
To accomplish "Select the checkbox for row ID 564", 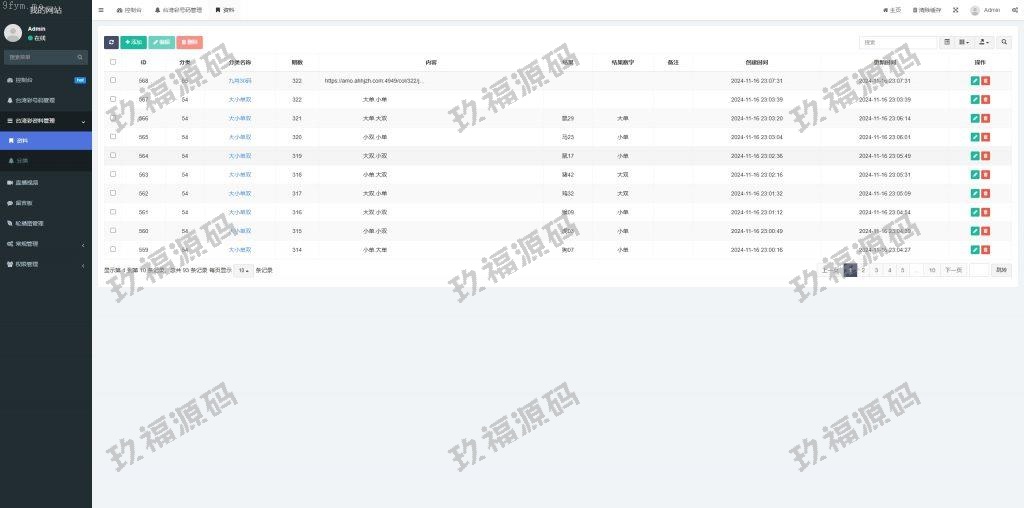I will coord(113,155).
